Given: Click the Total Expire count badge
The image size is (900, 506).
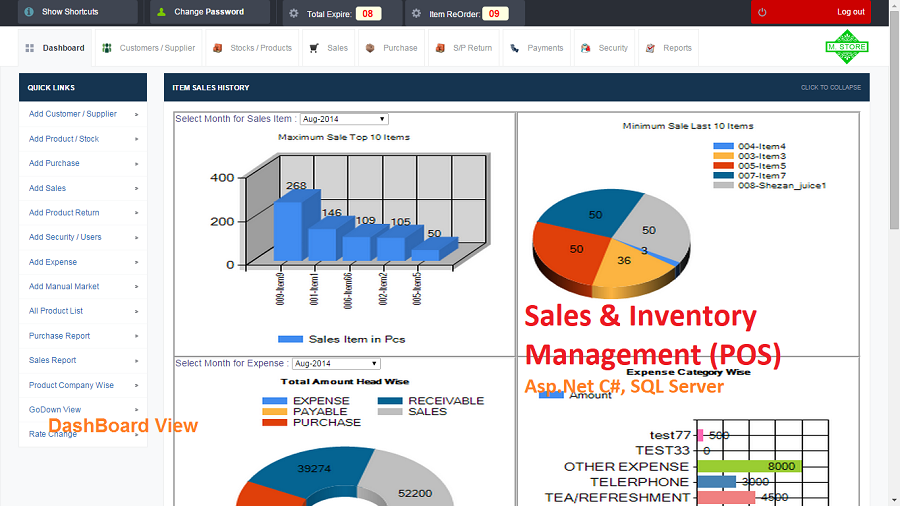Looking at the screenshot, I should tap(368, 14).
